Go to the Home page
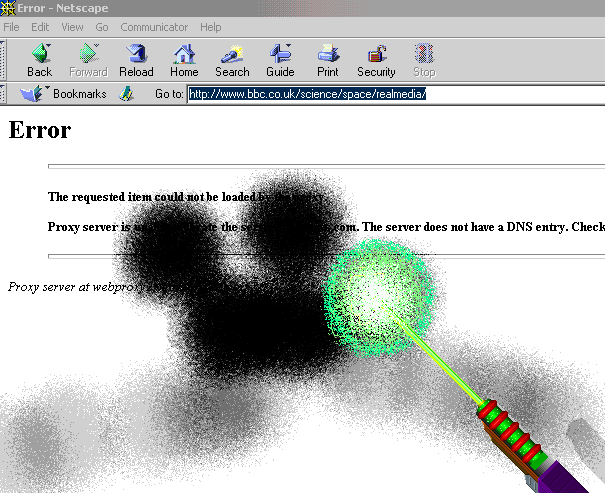Screen dimensions: 605x493 tap(184, 60)
